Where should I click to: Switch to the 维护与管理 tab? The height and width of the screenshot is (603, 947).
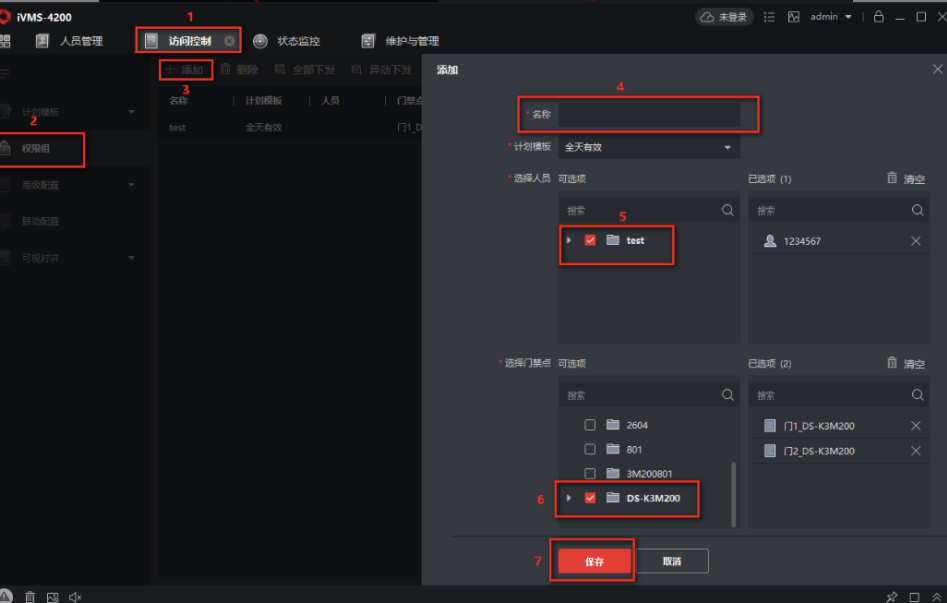pos(401,41)
